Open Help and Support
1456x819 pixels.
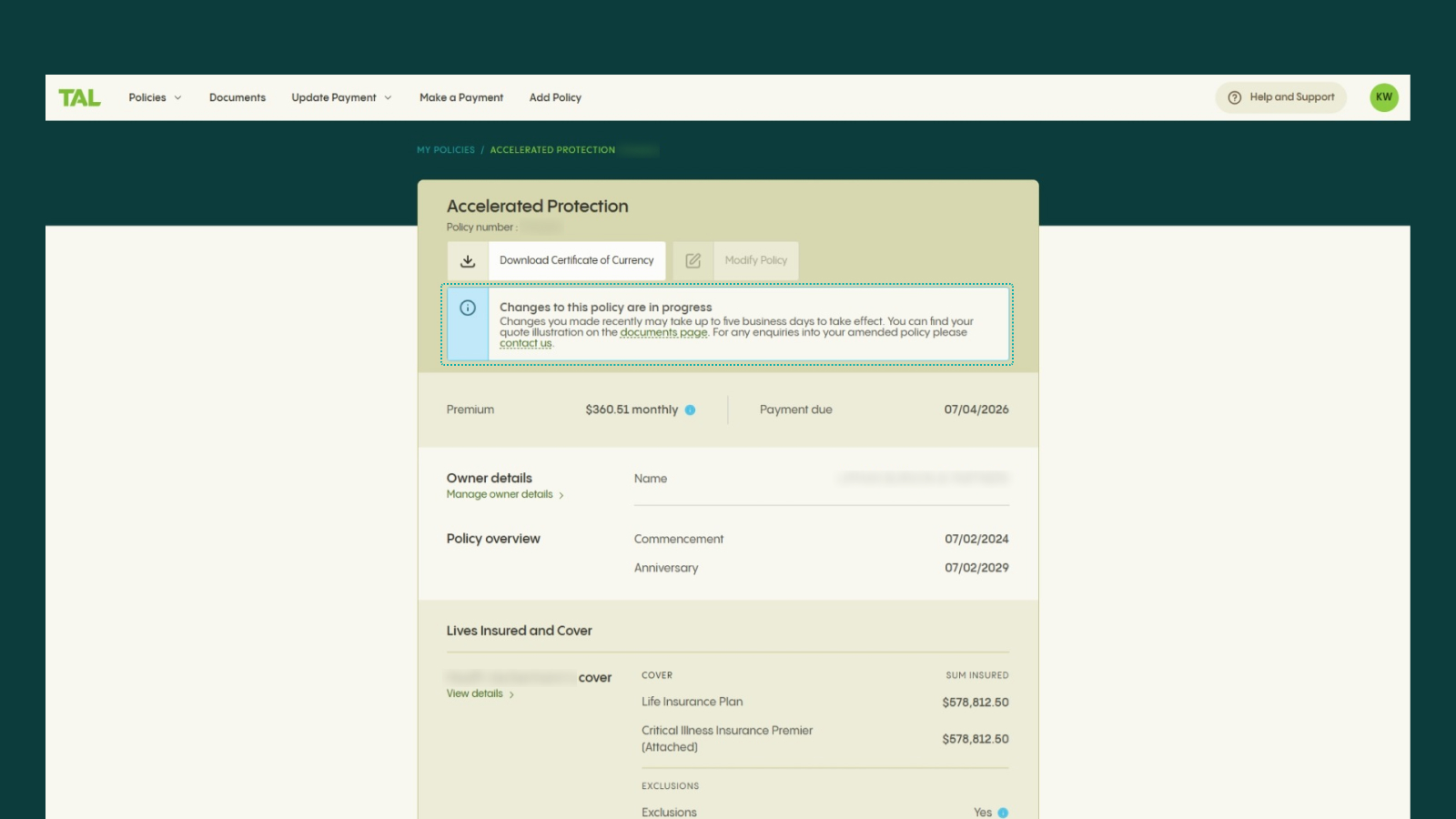click(x=1281, y=97)
